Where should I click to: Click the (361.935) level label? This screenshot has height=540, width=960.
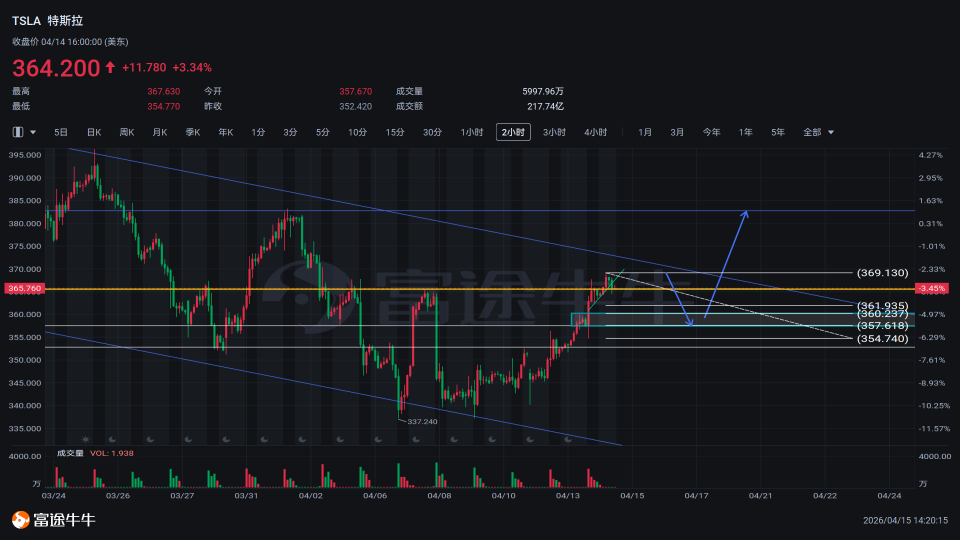(883, 306)
